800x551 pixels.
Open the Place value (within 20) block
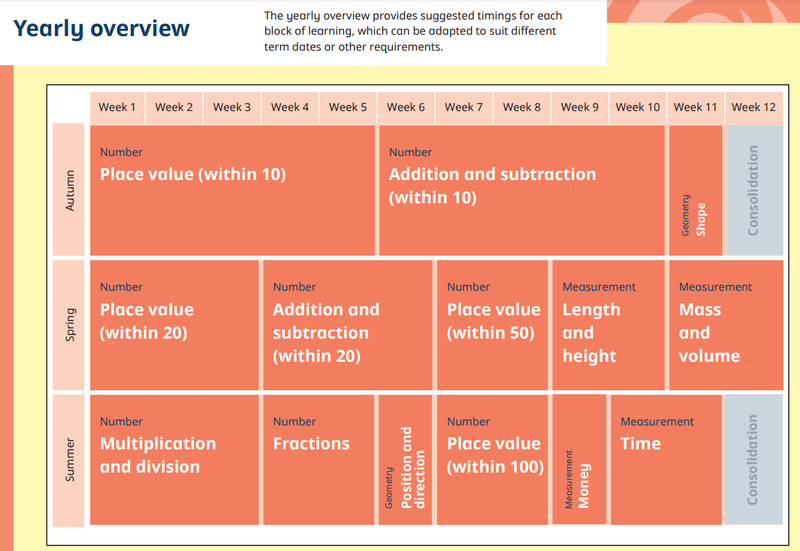coord(174,325)
